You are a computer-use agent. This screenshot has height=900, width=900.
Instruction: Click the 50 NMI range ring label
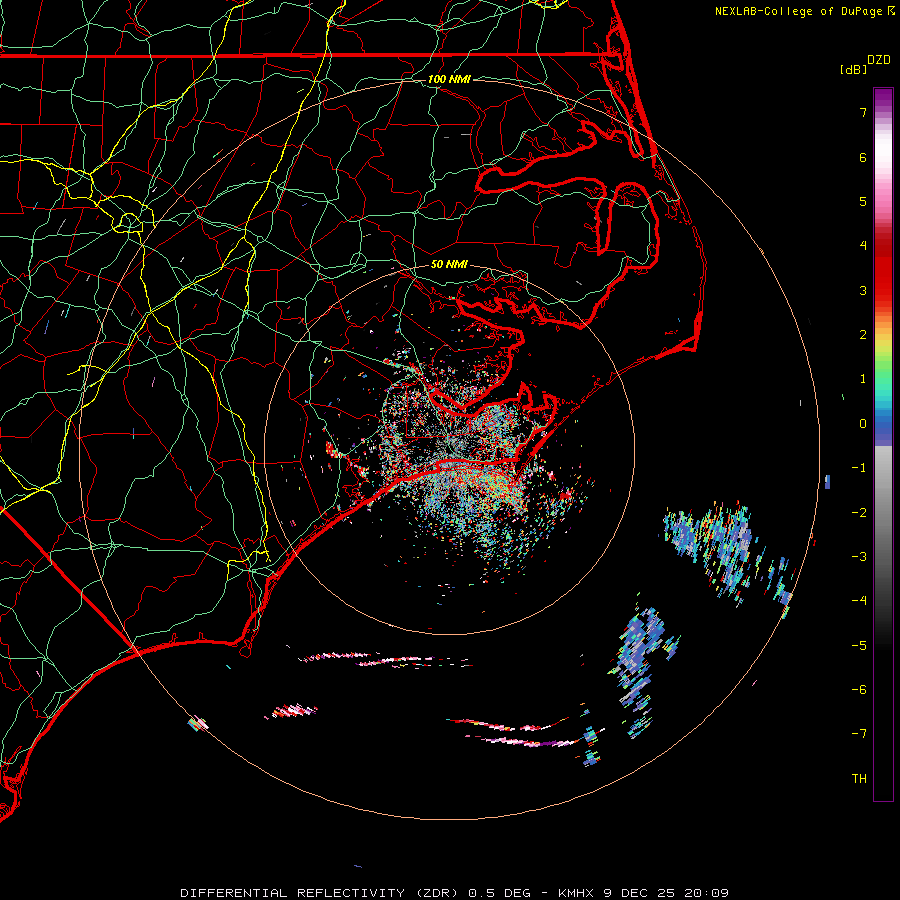449,265
